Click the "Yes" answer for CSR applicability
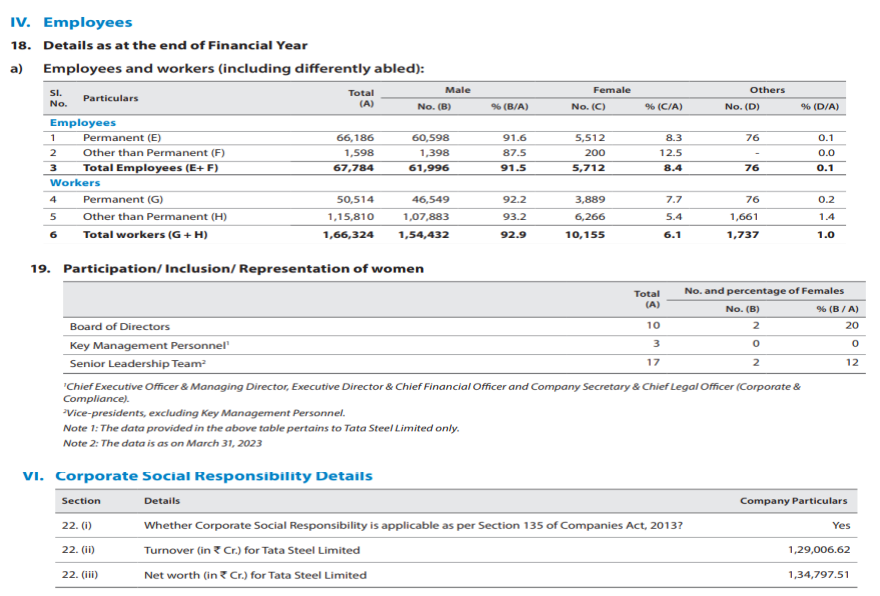 840,525
